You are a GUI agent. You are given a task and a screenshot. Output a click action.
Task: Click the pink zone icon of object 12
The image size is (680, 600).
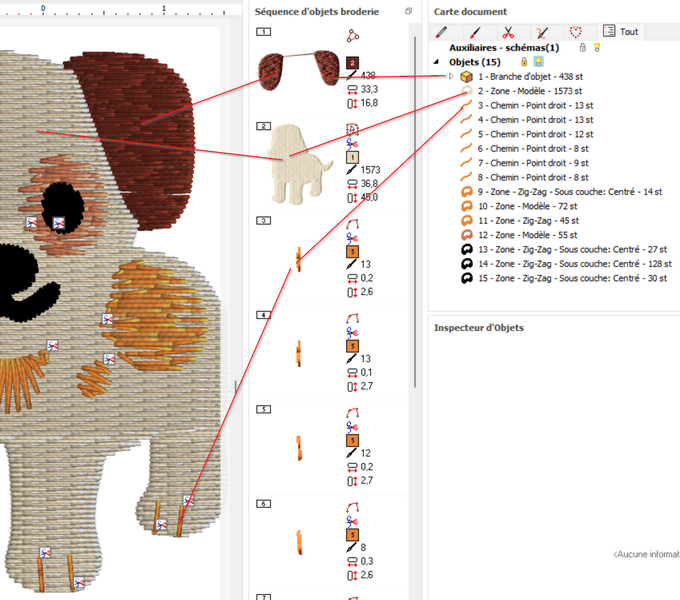[467, 235]
